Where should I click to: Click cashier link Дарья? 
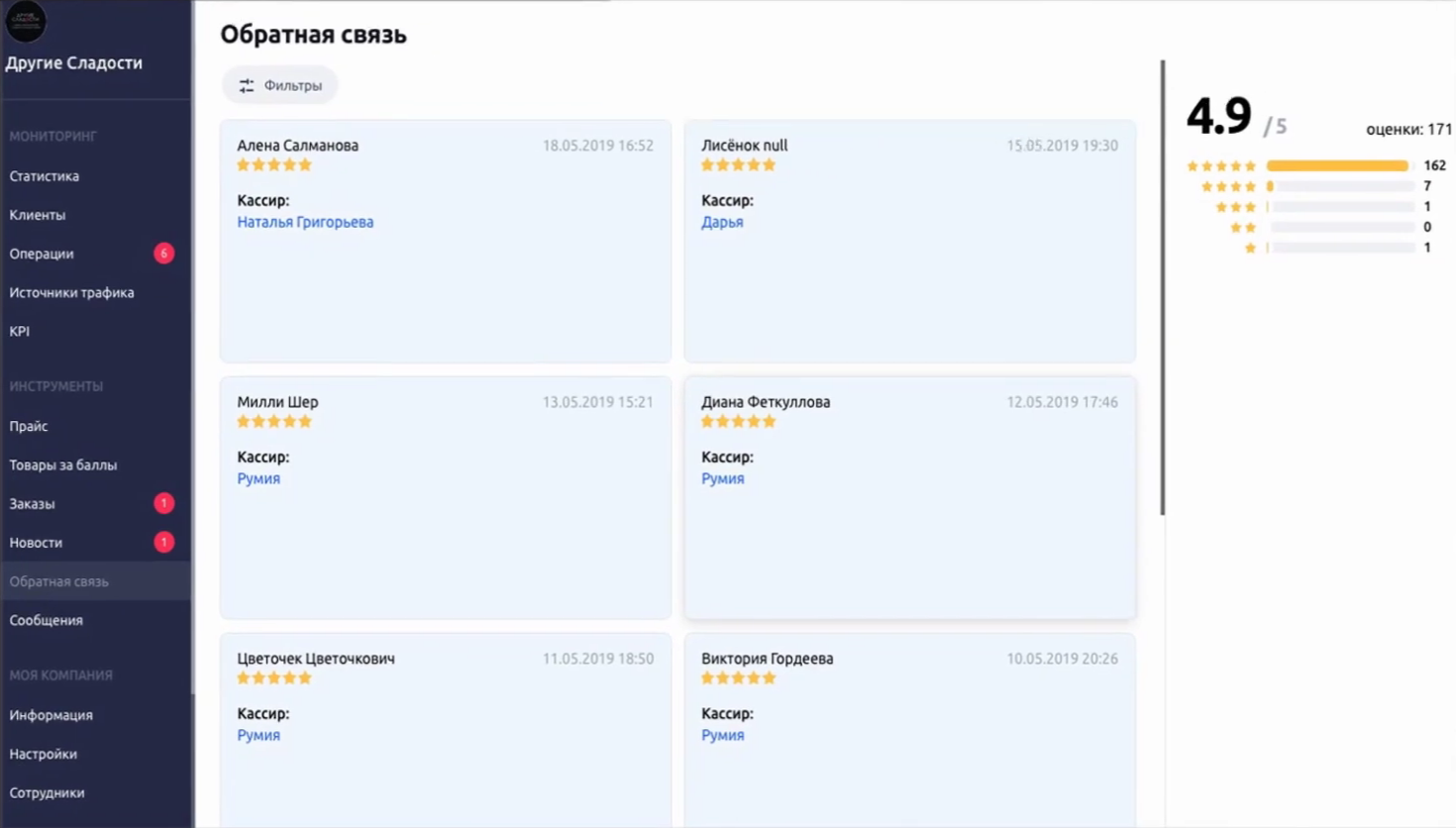[722, 222]
